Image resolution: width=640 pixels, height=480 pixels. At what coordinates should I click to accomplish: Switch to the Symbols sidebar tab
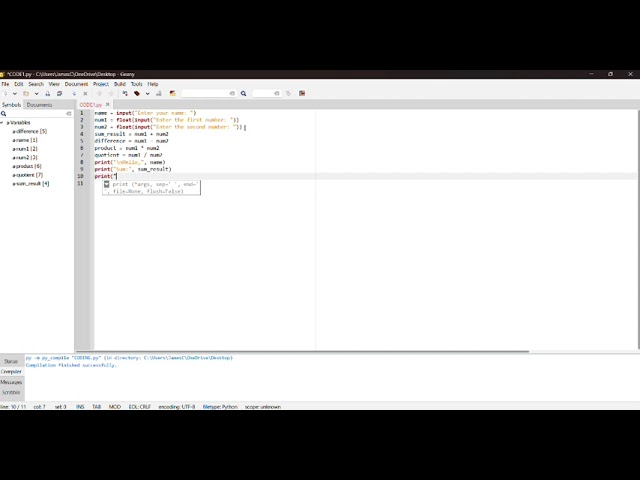tap(11, 105)
